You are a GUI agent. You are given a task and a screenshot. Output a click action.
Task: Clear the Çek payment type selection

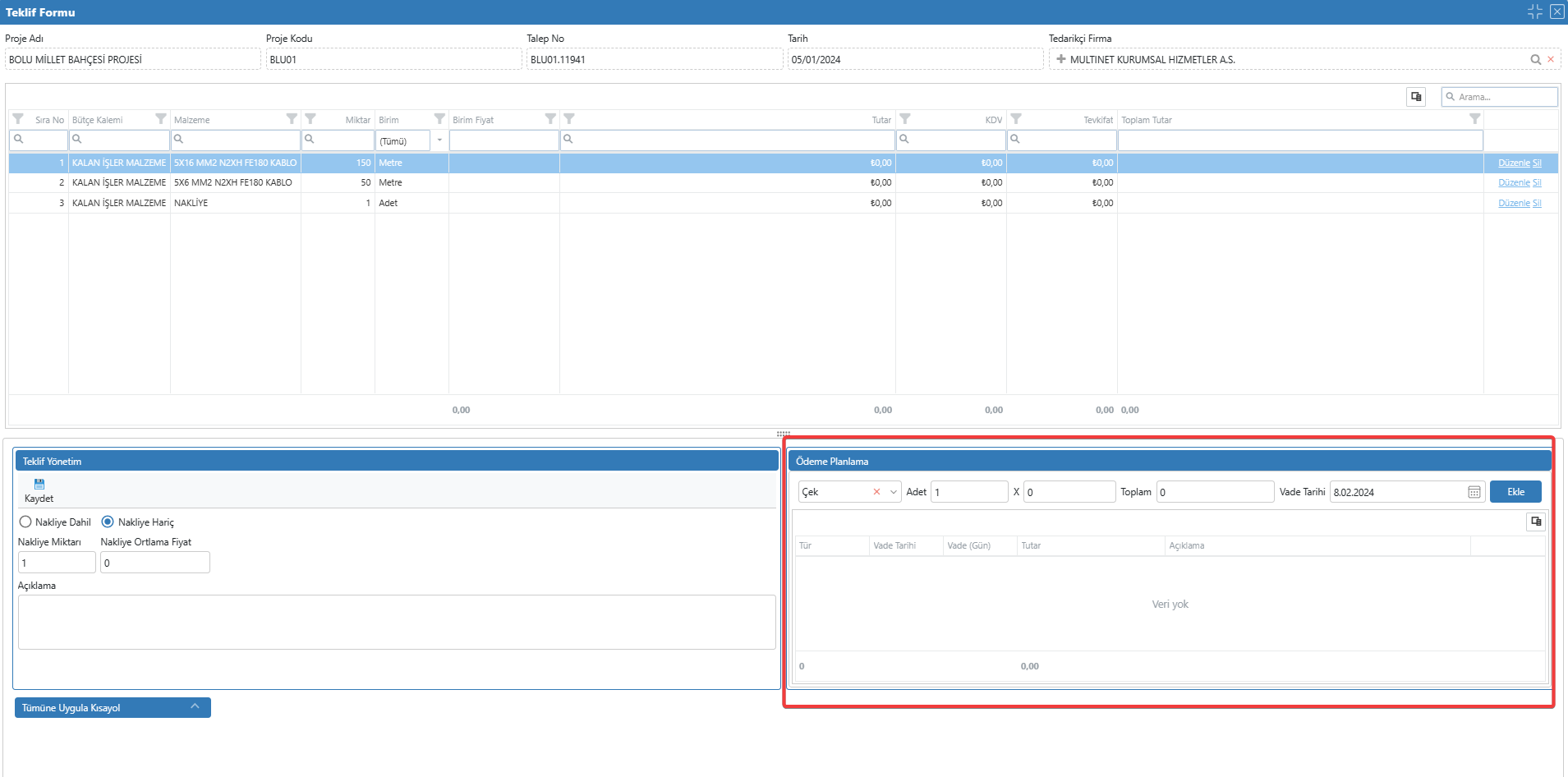876,492
